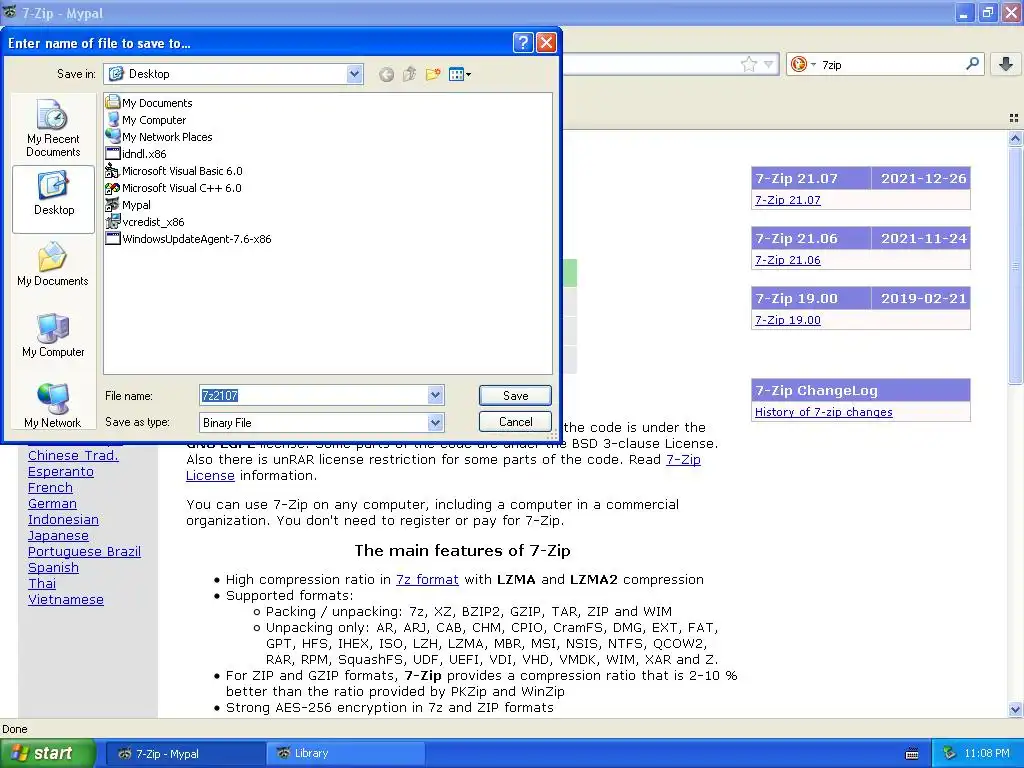Click the dialog help question mark

(523, 43)
